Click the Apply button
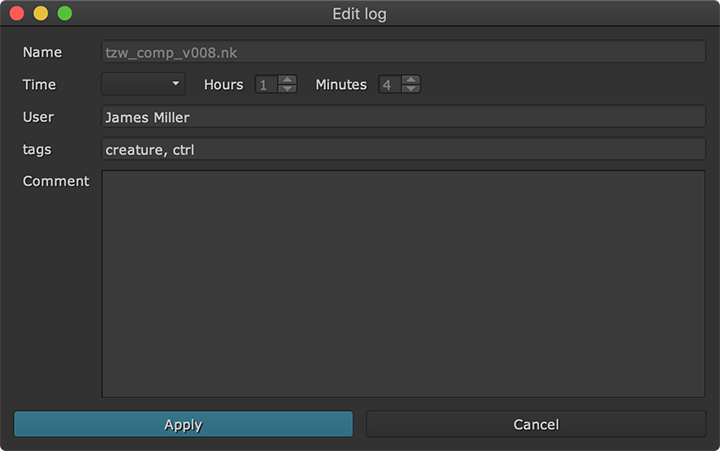This screenshot has height=451, width=720. [183, 425]
